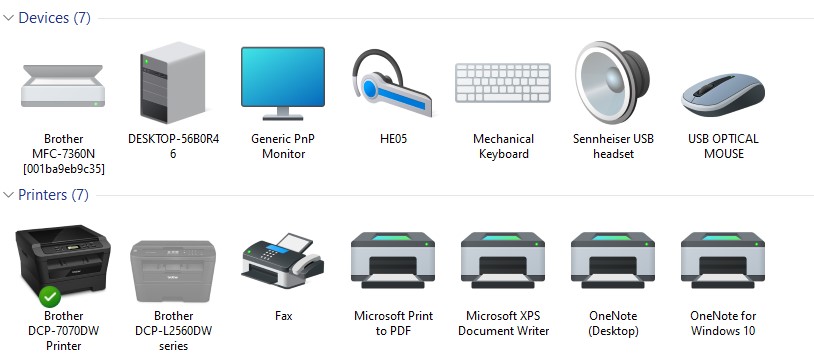The width and height of the screenshot is (814, 363).
Task: Click the 'DESKTOP-56B0R46' label text
Action: pyautogui.click(x=173, y=146)
